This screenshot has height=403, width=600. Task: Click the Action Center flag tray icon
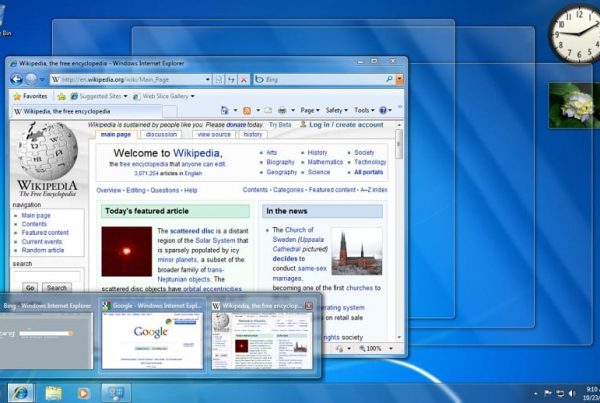548,393
